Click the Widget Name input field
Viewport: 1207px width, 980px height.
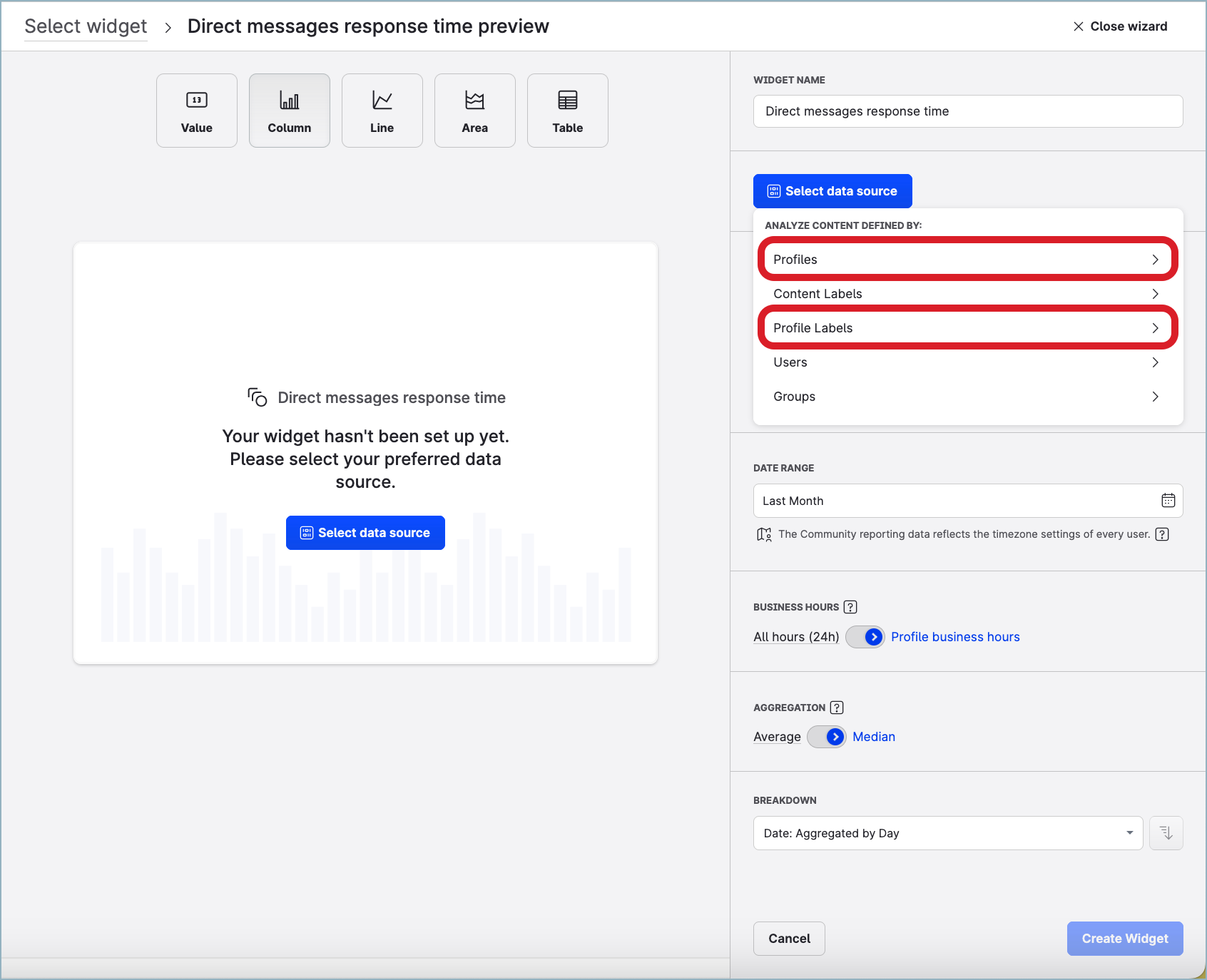click(967, 111)
